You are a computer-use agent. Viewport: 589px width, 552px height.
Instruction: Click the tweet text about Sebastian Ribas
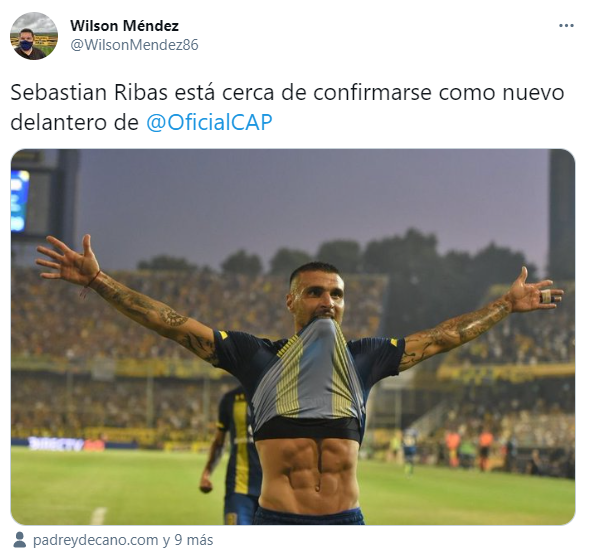(x=287, y=108)
